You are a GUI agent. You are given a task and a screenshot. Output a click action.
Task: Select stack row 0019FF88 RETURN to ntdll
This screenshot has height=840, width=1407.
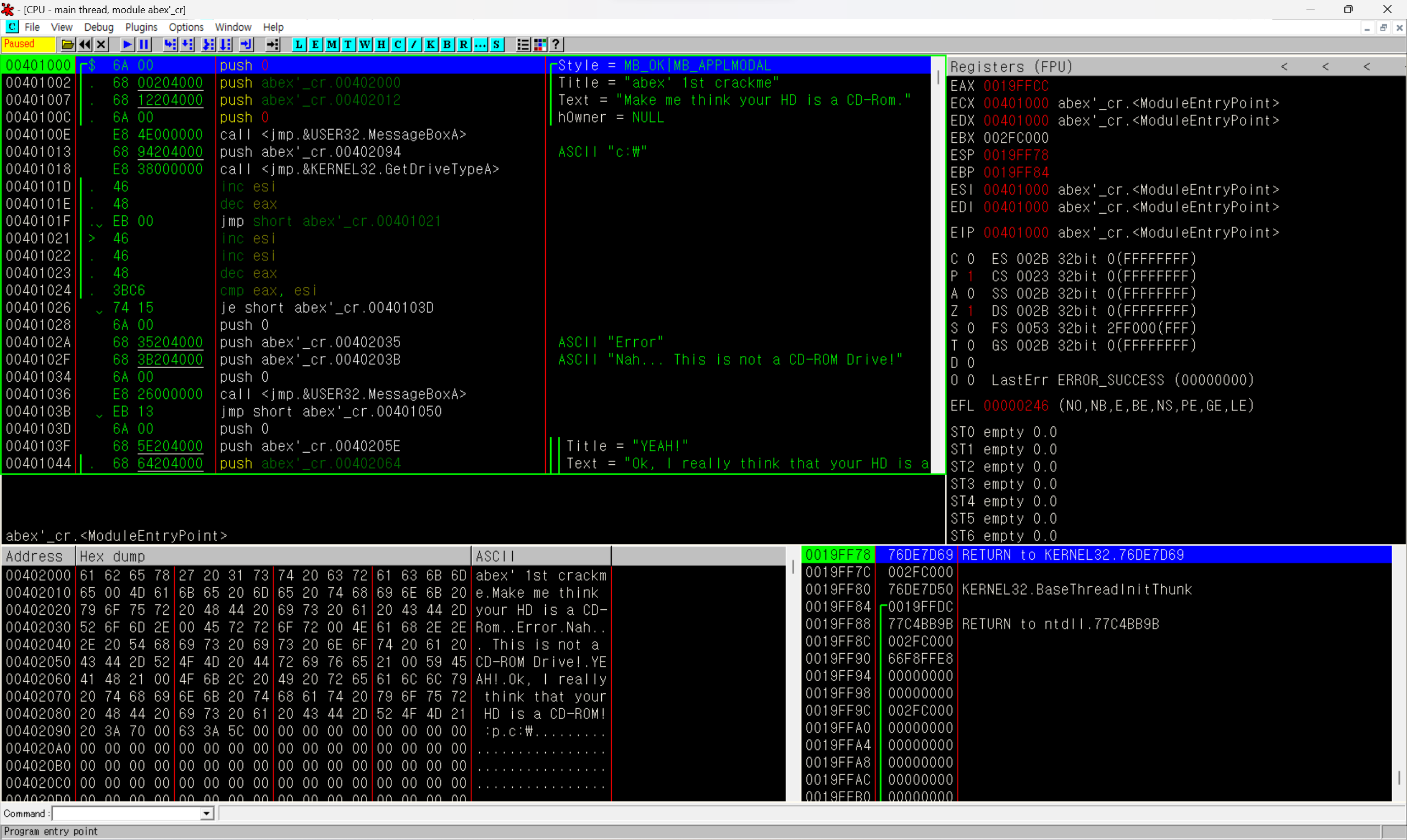pos(1096,624)
